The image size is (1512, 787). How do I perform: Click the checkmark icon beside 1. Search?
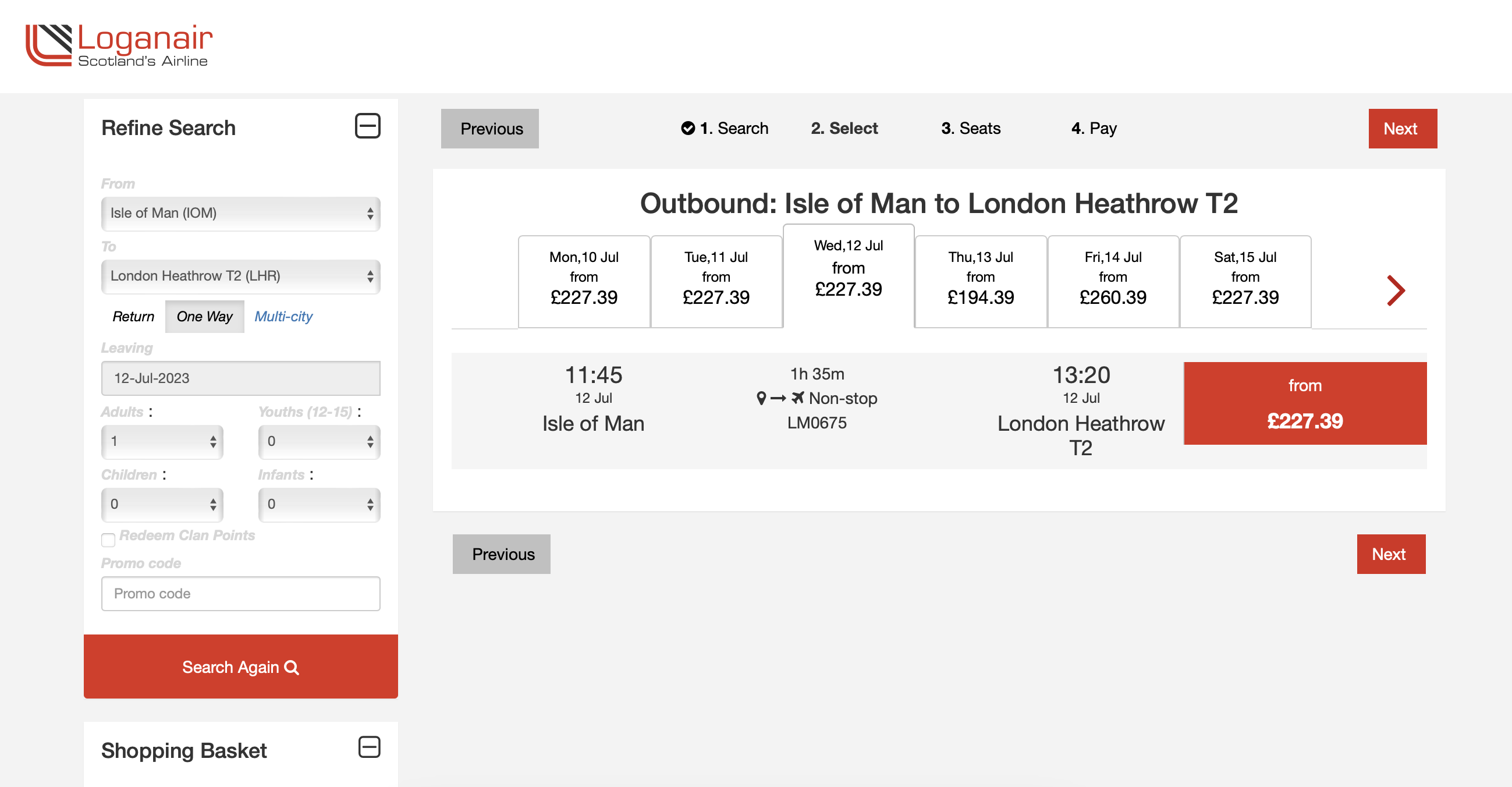[x=687, y=128]
